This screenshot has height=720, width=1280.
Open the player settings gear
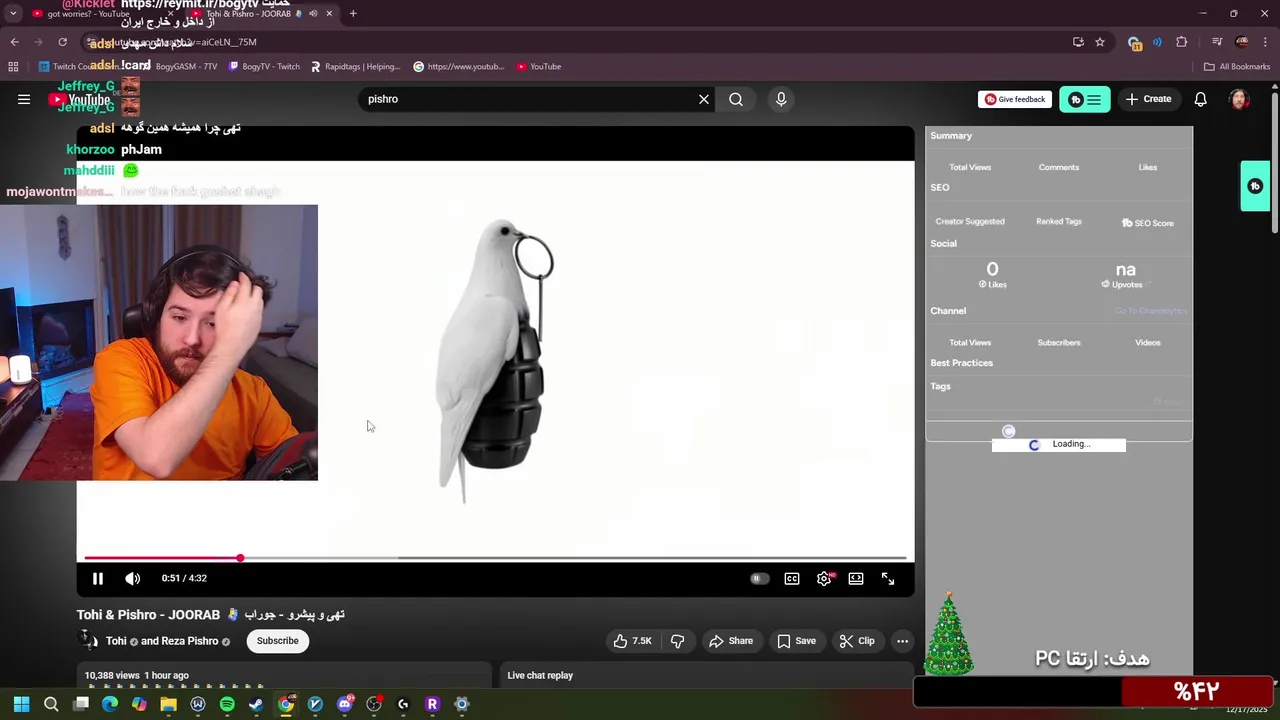coord(824,578)
